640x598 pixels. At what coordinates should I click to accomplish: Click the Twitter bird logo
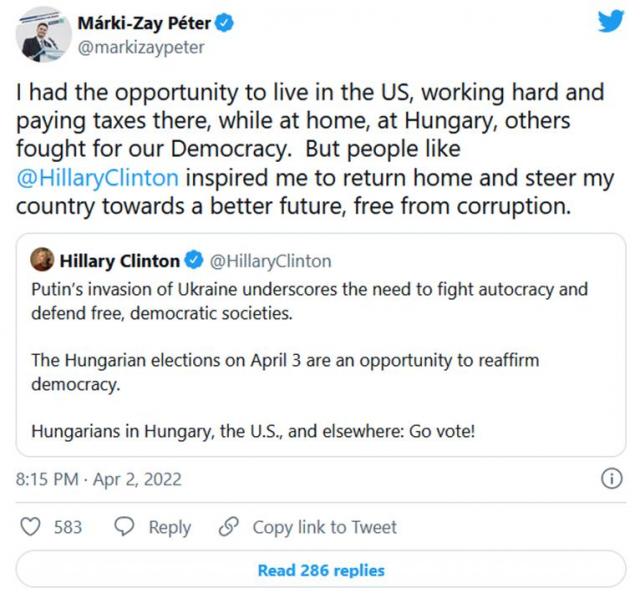click(610, 21)
